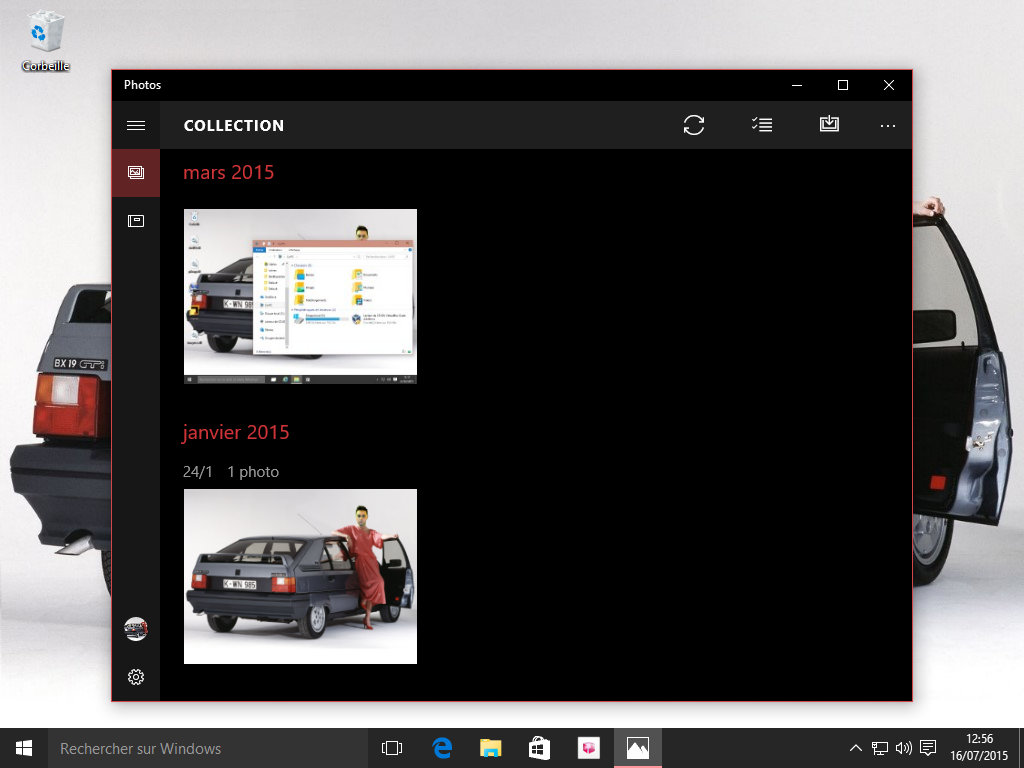Screen dimensions: 1024x768
Task: Type in Rechercher sur Windows search box
Action: pos(200,748)
